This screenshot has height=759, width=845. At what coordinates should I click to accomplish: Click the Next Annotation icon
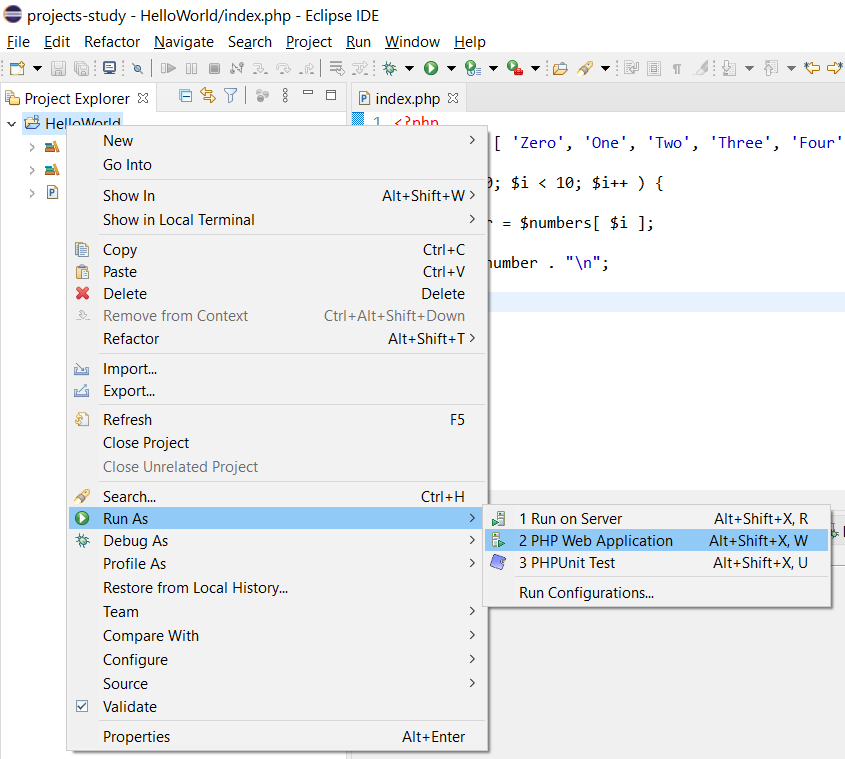click(729, 68)
